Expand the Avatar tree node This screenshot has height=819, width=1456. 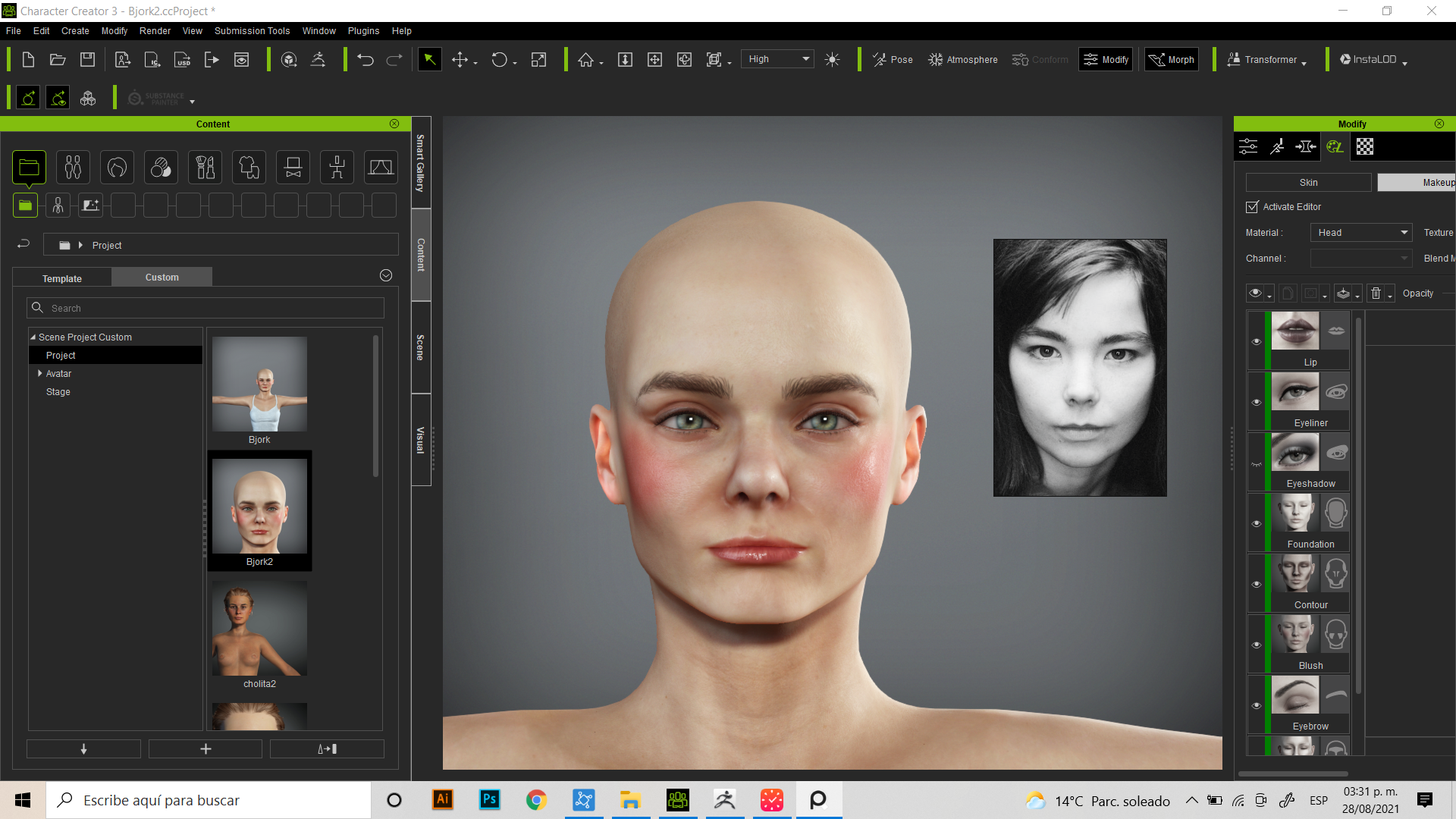pos(40,373)
